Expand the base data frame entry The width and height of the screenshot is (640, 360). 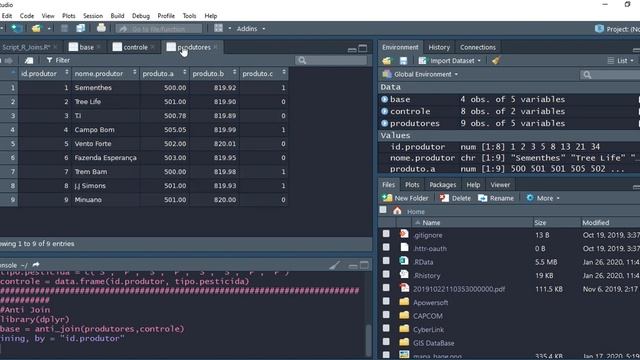384,99
